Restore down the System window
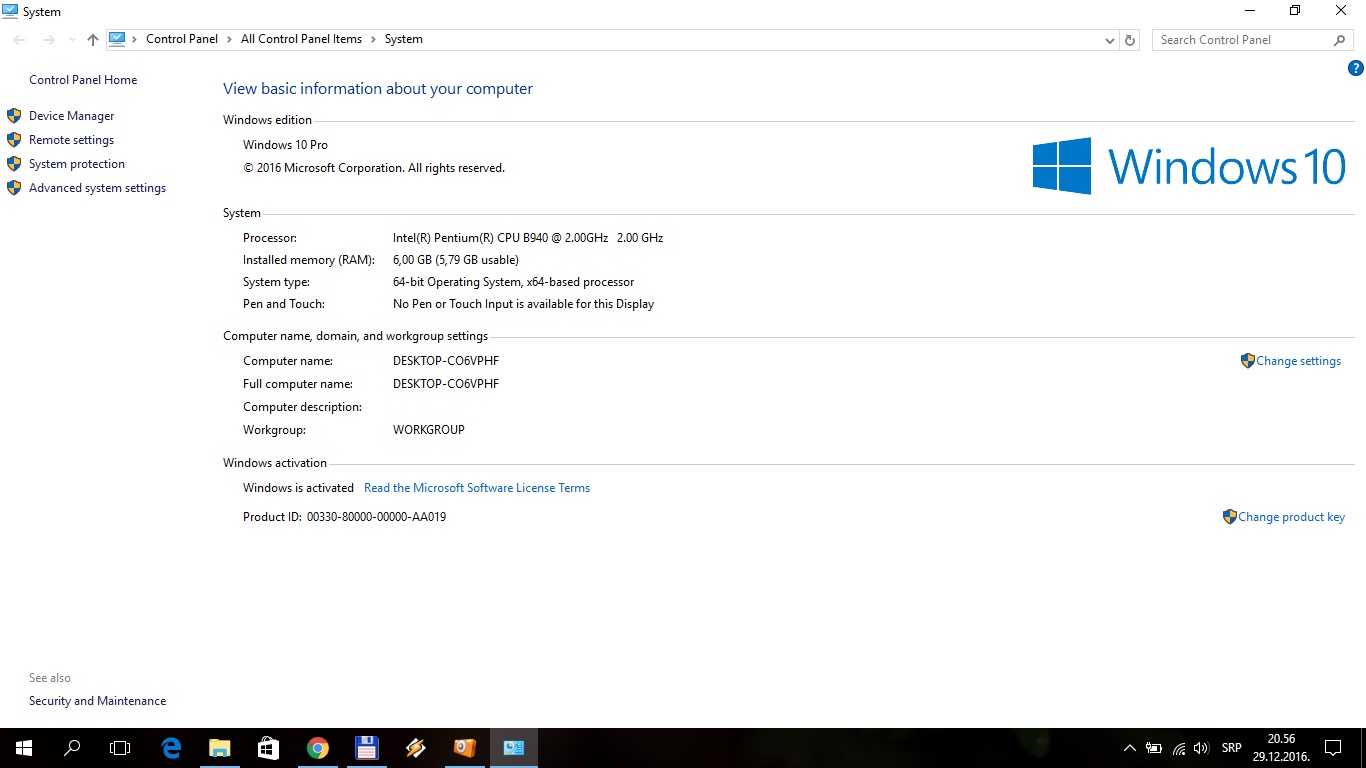This screenshot has height=768, width=1366. point(1295,11)
